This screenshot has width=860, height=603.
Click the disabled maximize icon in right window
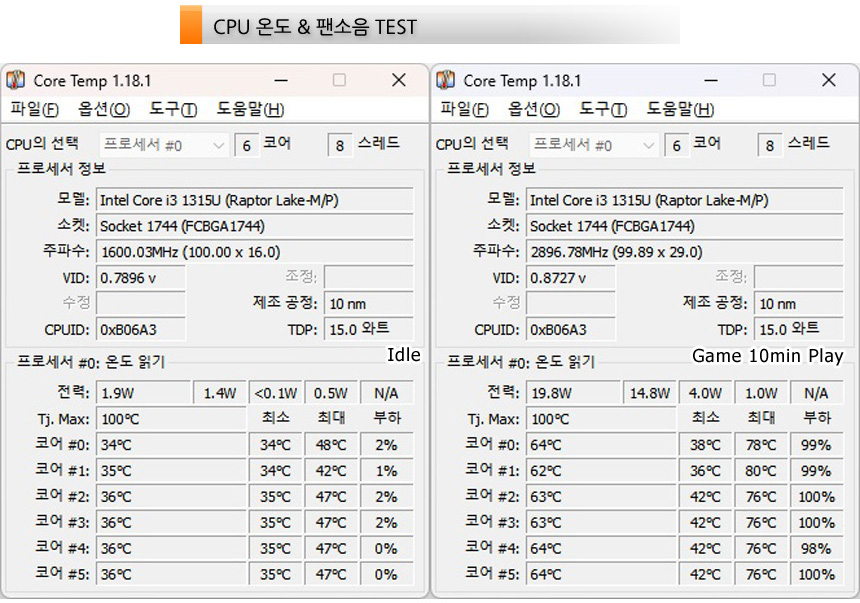click(770, 80)
